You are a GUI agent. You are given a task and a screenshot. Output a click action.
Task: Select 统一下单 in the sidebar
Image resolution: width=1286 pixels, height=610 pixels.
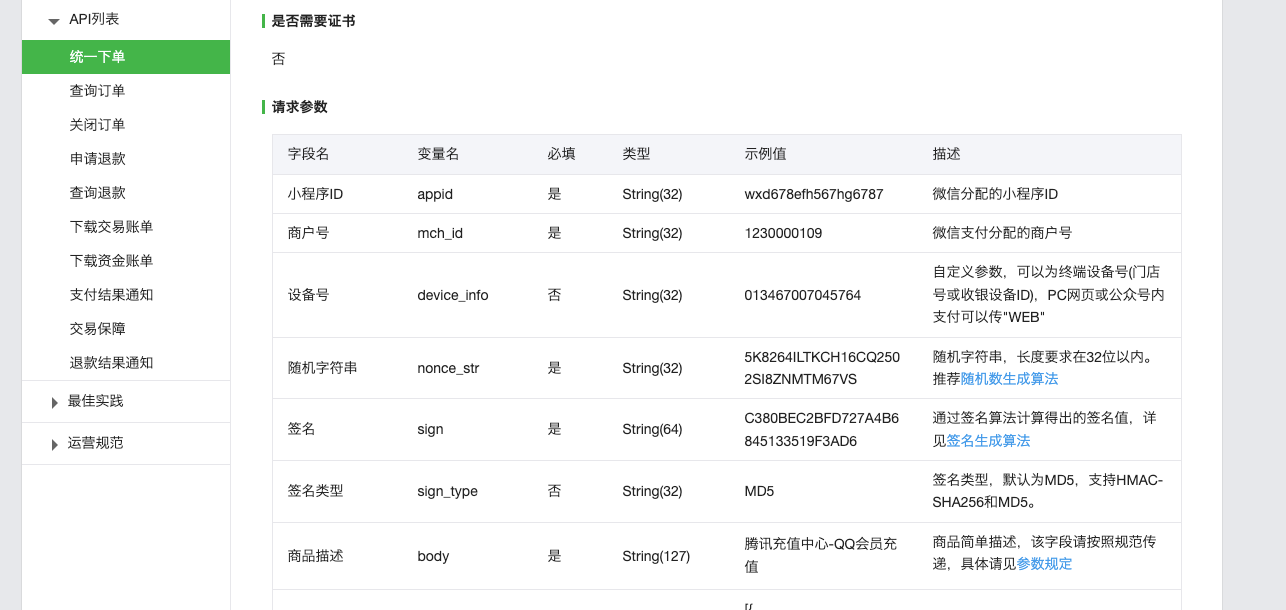point(97,57)
